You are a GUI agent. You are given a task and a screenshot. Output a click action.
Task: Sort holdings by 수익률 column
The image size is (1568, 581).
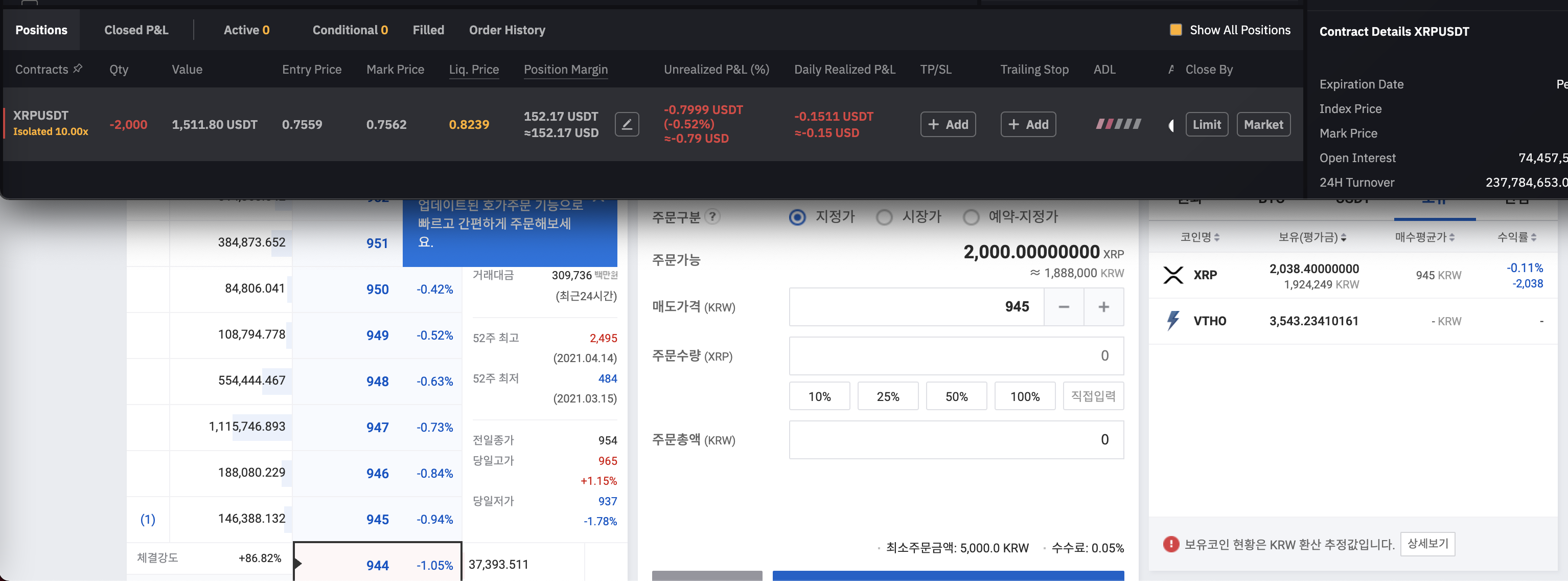1517,237
